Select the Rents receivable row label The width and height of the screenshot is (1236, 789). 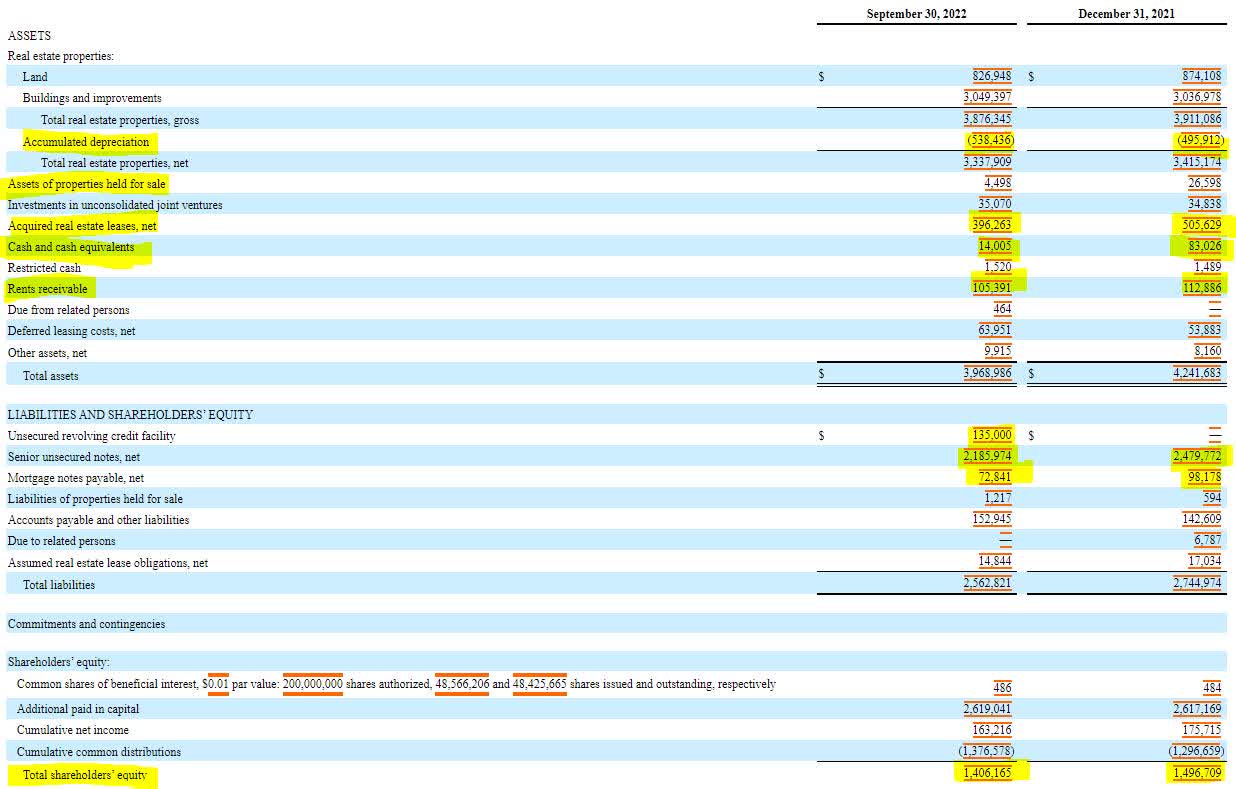tap(47, 289)
